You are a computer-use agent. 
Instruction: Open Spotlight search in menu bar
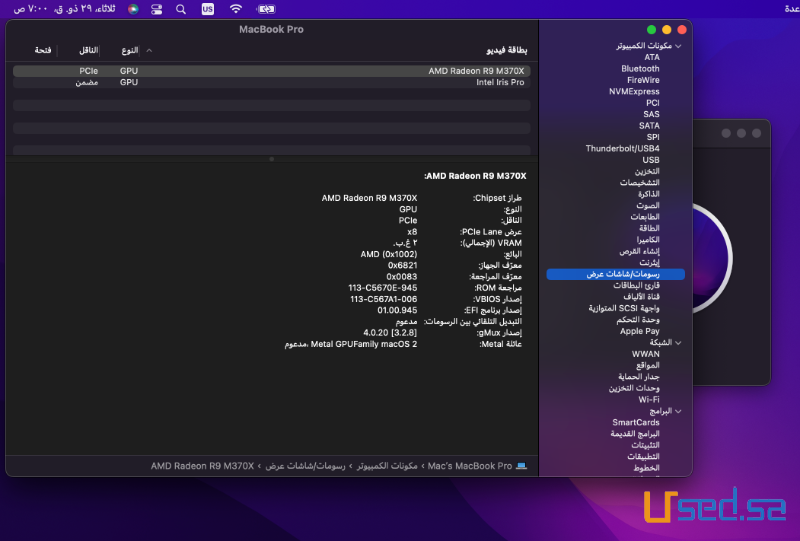pos(181,9)
